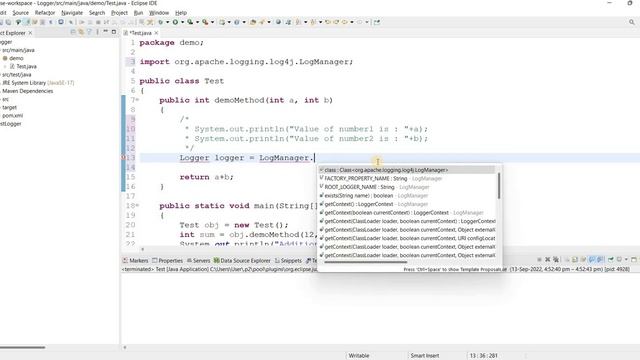Select the target folder in tree
Image resolution: width=640 pixels, height=360 pixels.
tap(9, 107)
